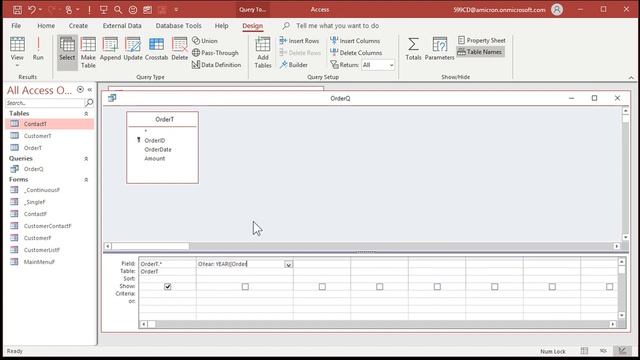Collapse the Forms group in the navigation pane
Viewport: 640px width, 360px height.
click(86, 180)
